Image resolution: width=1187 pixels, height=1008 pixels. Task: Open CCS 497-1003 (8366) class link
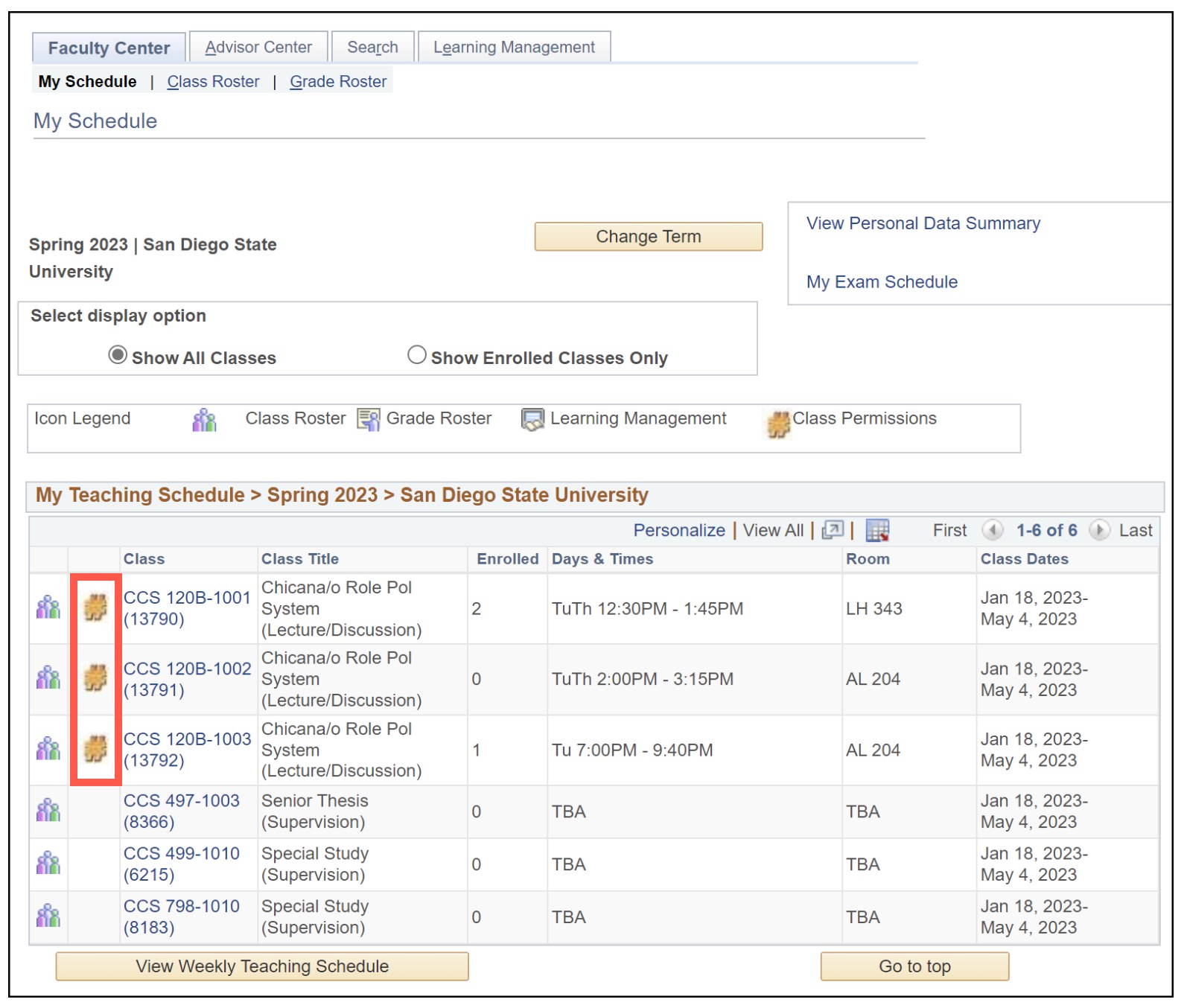[182, 811]
